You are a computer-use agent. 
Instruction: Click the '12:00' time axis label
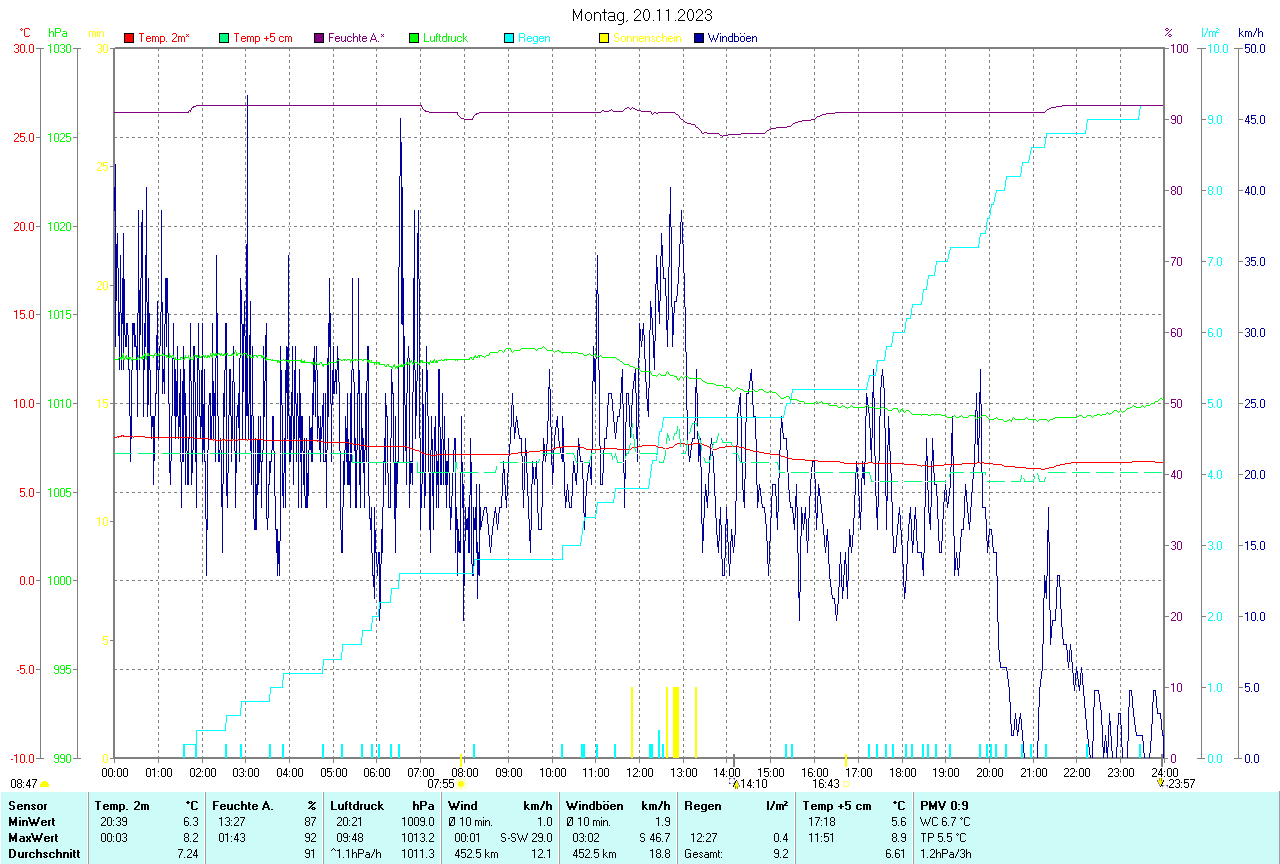click(x=640, y=772)
